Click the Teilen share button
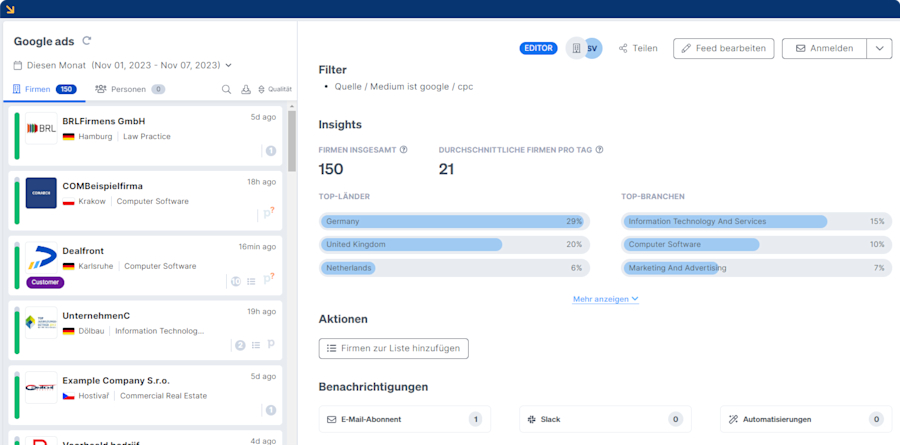Viewport: 900px width, 445px height. click(638, 48)
